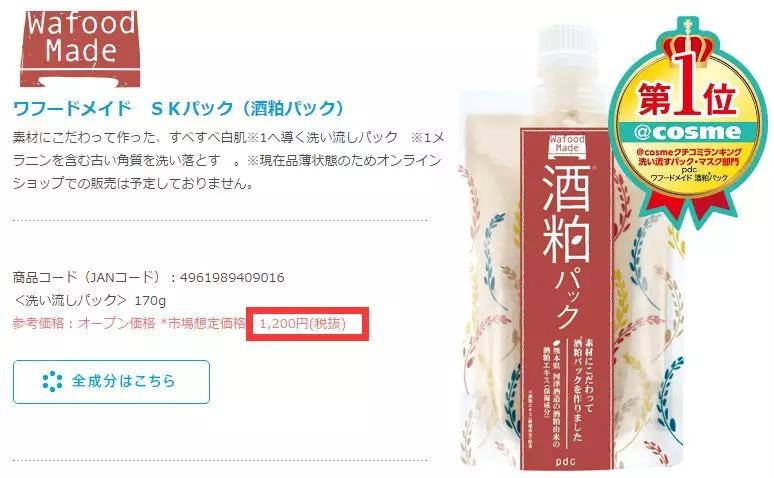Click the red 酒粕 label on package

coord(567,296)
